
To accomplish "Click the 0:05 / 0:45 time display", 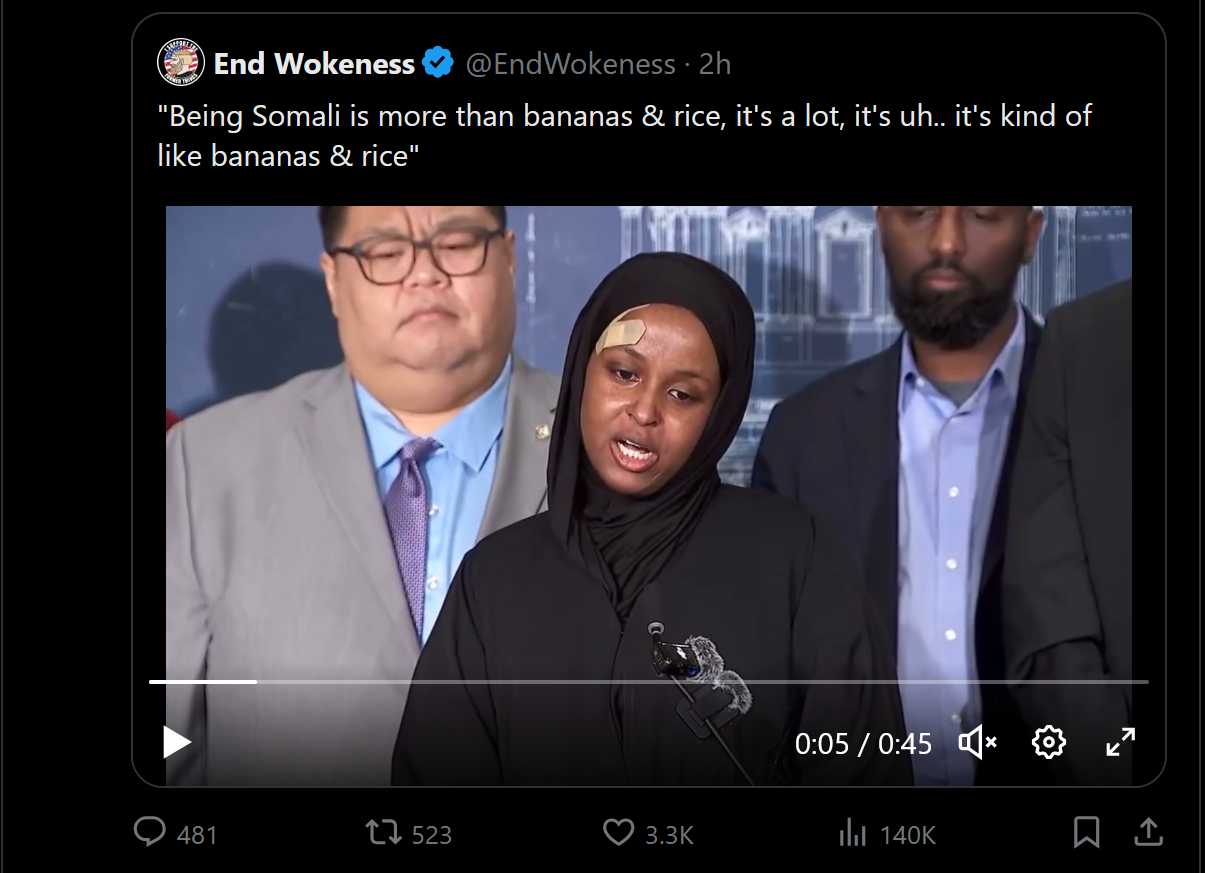I will [863, 743].
